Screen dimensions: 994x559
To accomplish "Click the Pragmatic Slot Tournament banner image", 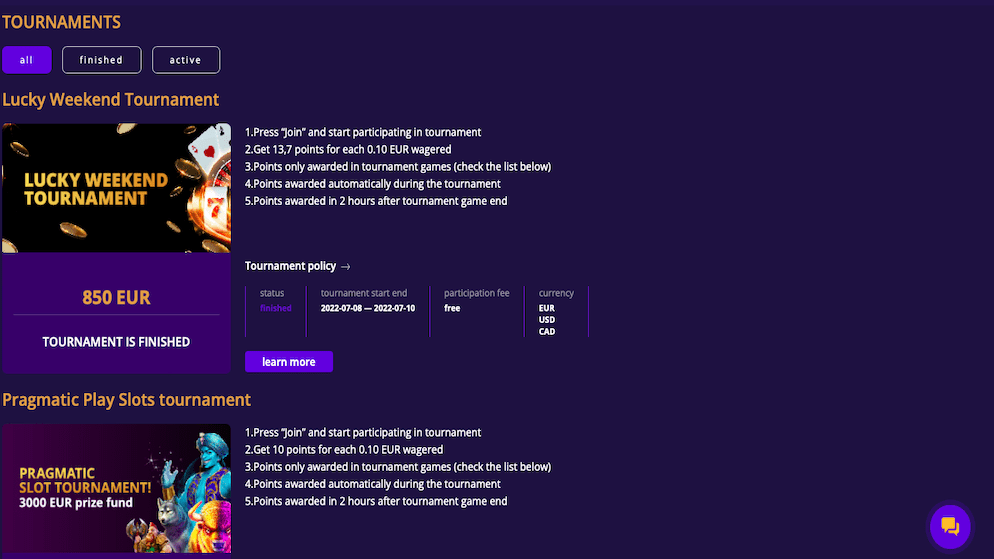I will click(117, 488).
